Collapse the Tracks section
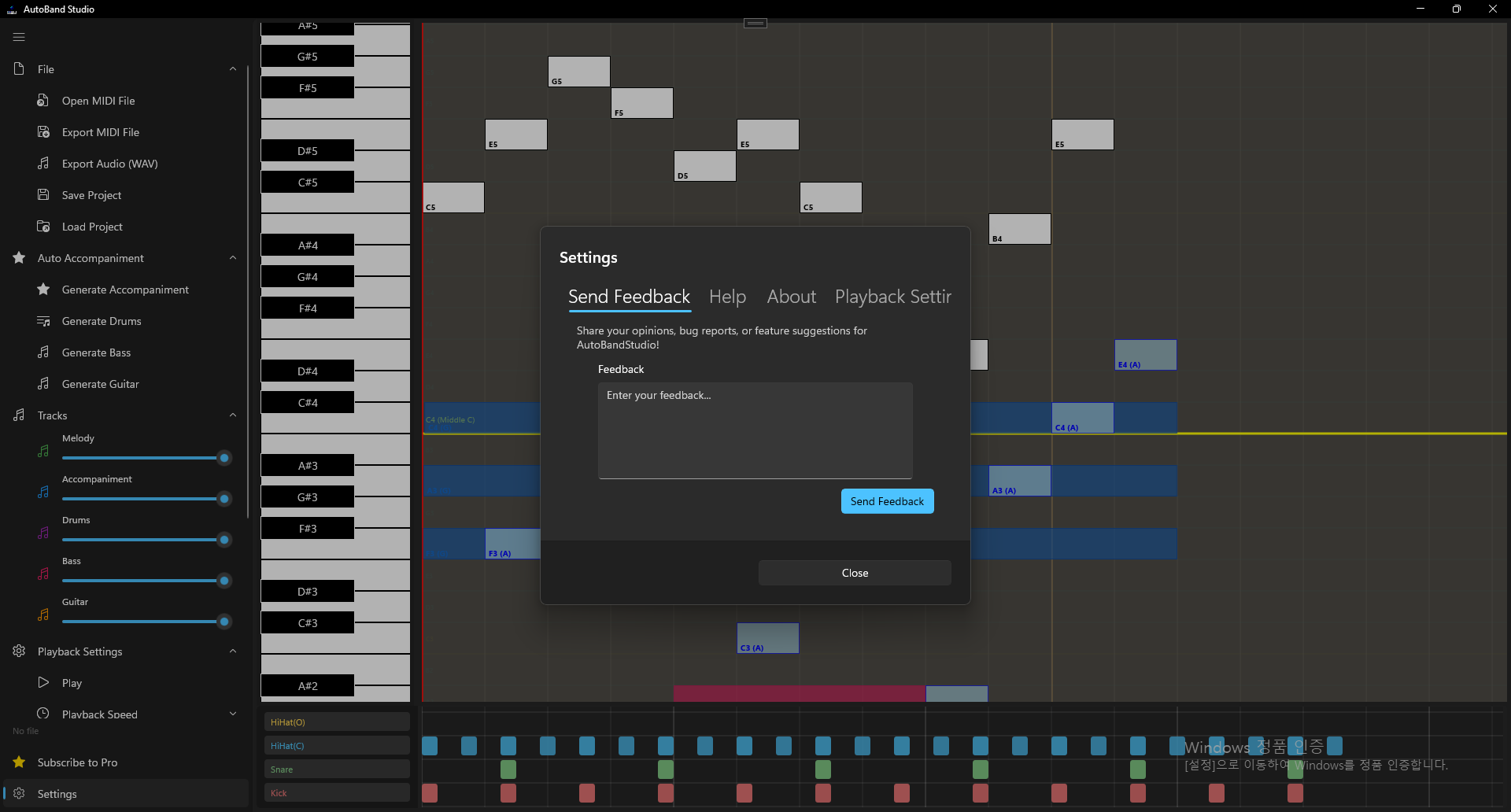Screen dimensions: 1511x812 point(232,415)
